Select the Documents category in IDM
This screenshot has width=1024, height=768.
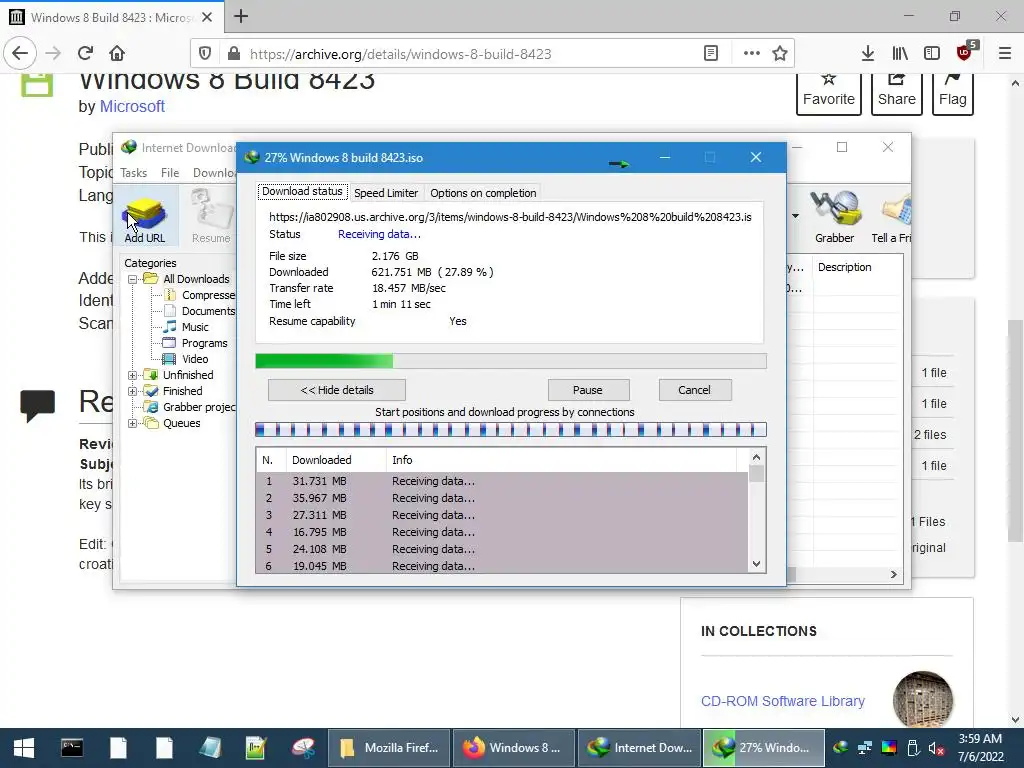[x=208, y=311]
